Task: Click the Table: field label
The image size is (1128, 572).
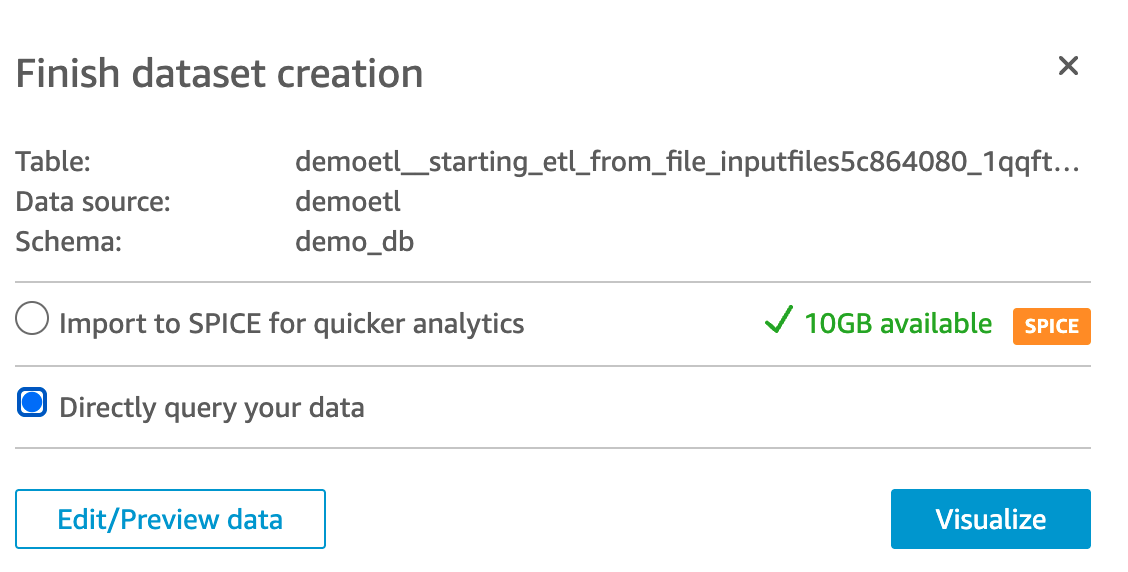Action: point(53,162)
